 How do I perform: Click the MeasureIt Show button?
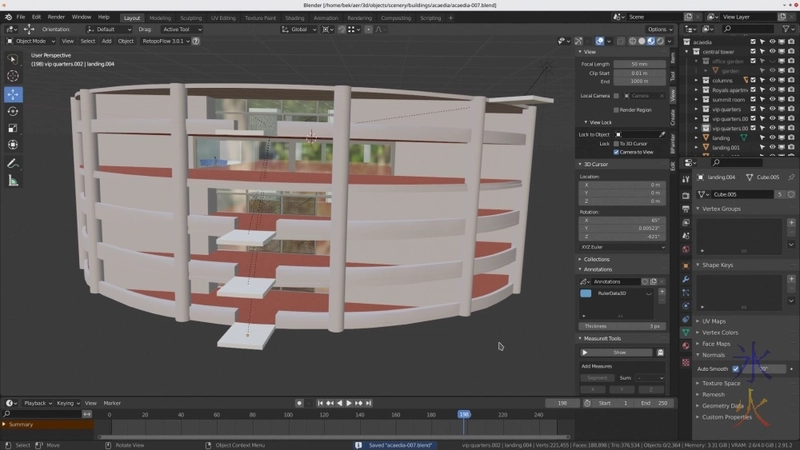[x=617, y=352]
